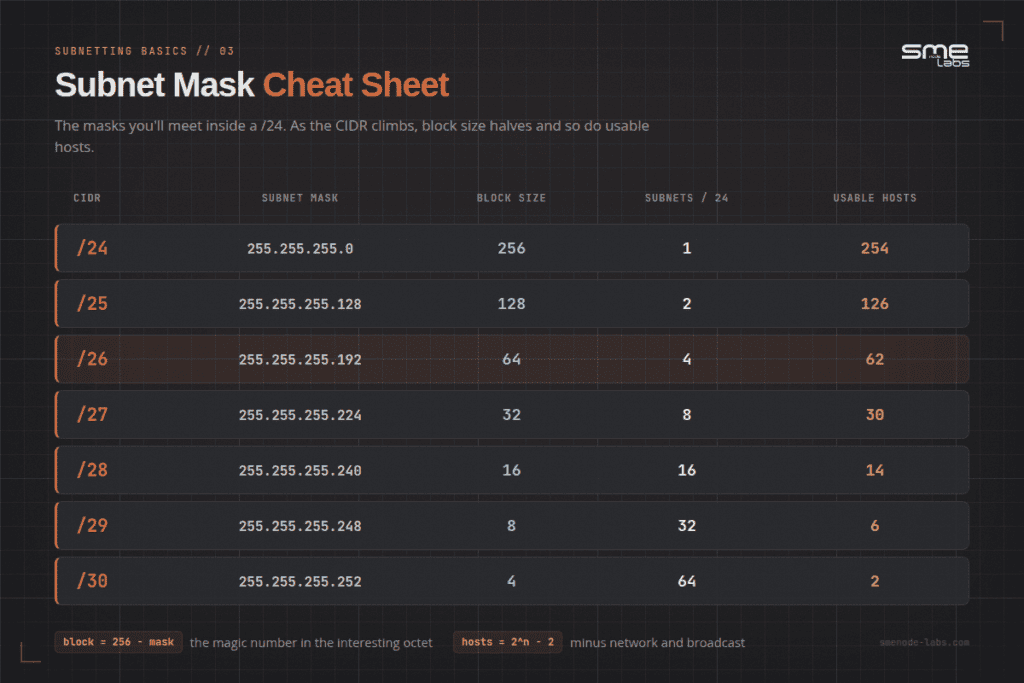1024x683 pixels.
Task: Select mask 255.255.255.128
Action: 300,304
